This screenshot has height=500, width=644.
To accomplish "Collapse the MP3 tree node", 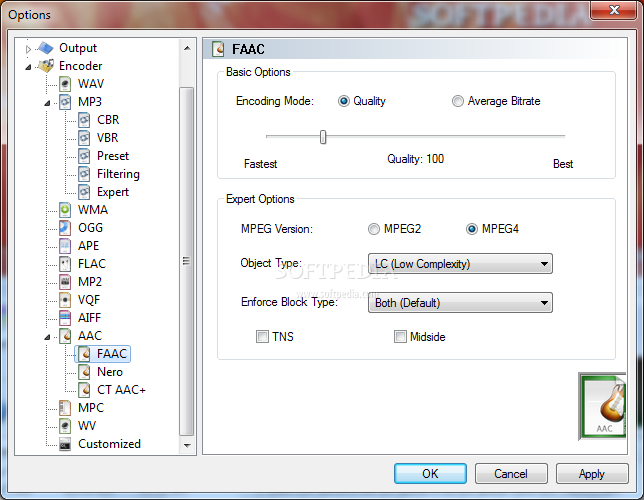I will pos(47,103).
